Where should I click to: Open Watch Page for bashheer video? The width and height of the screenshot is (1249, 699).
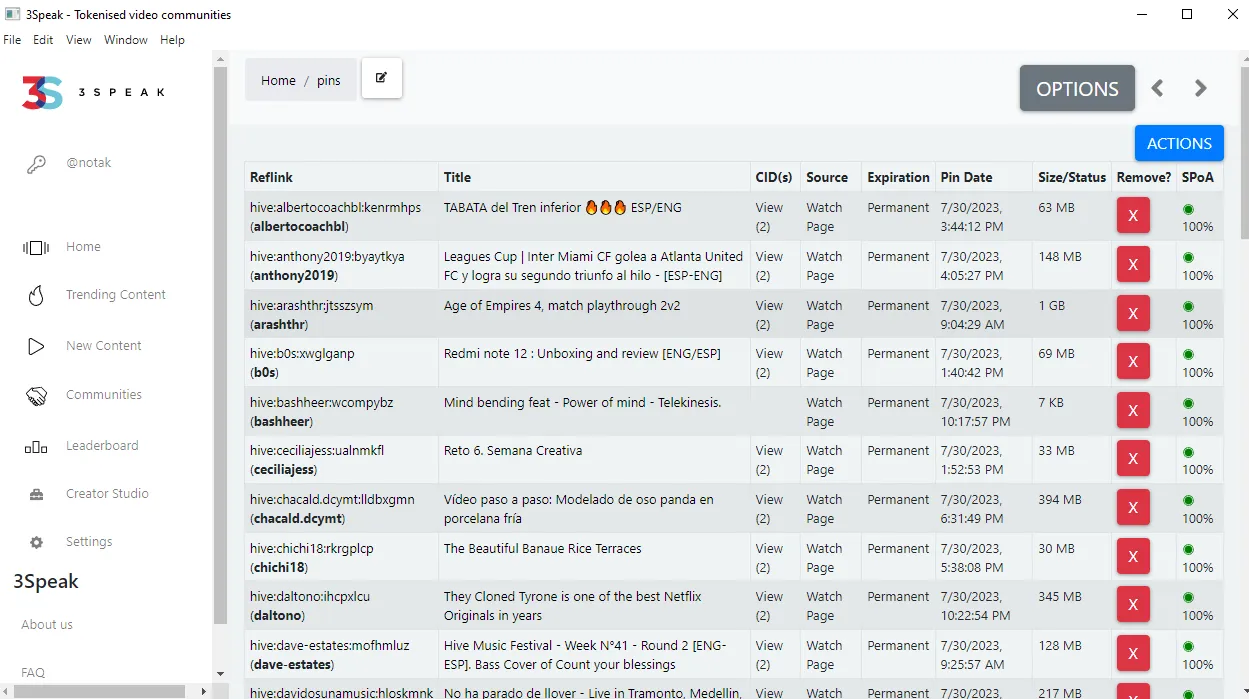824,412
